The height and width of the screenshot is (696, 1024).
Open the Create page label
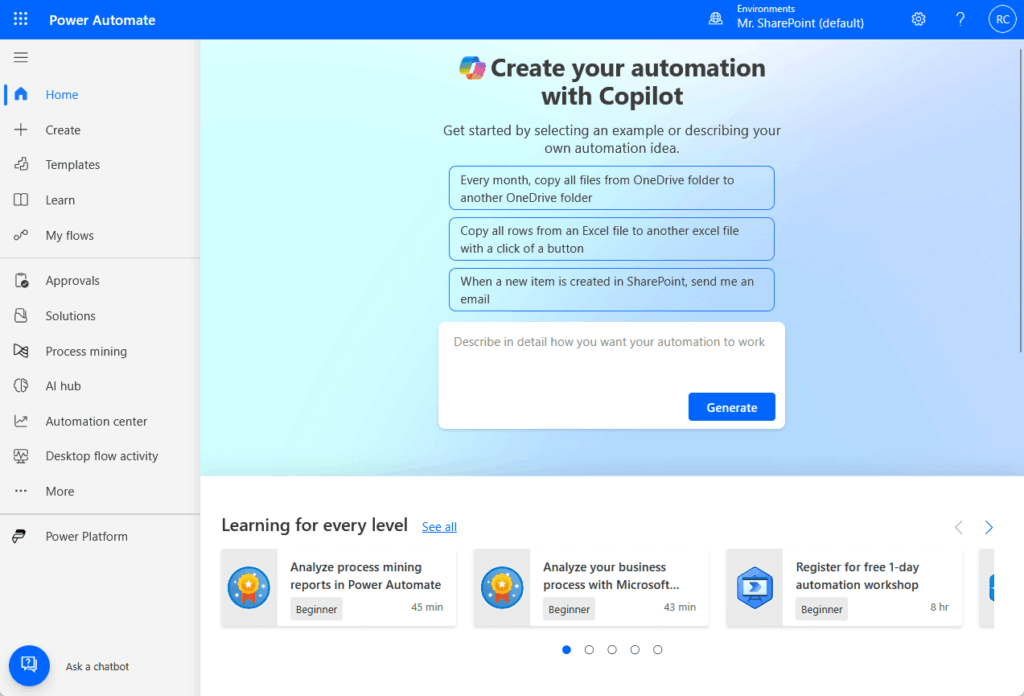click(63, 130)
